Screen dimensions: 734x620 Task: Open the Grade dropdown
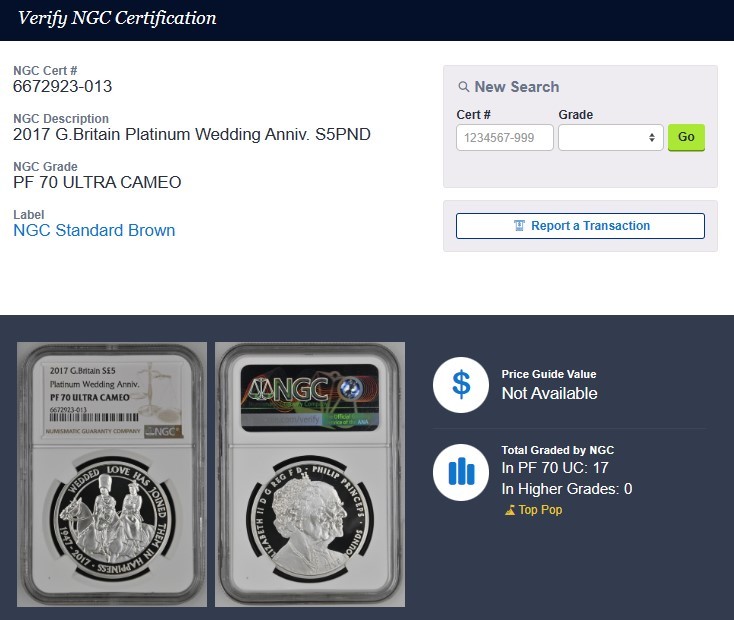[x=610, y=137]
